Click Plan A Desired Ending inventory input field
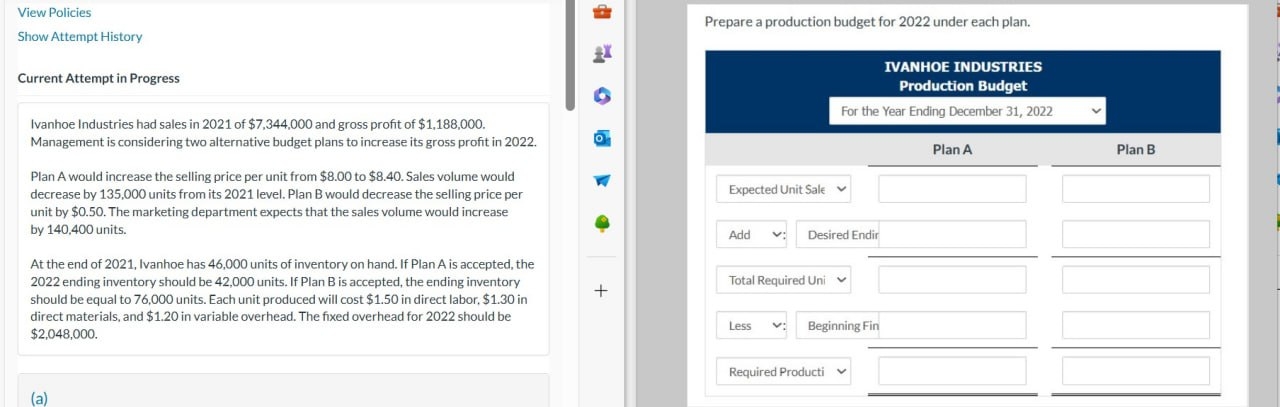 tap(952, 235)
